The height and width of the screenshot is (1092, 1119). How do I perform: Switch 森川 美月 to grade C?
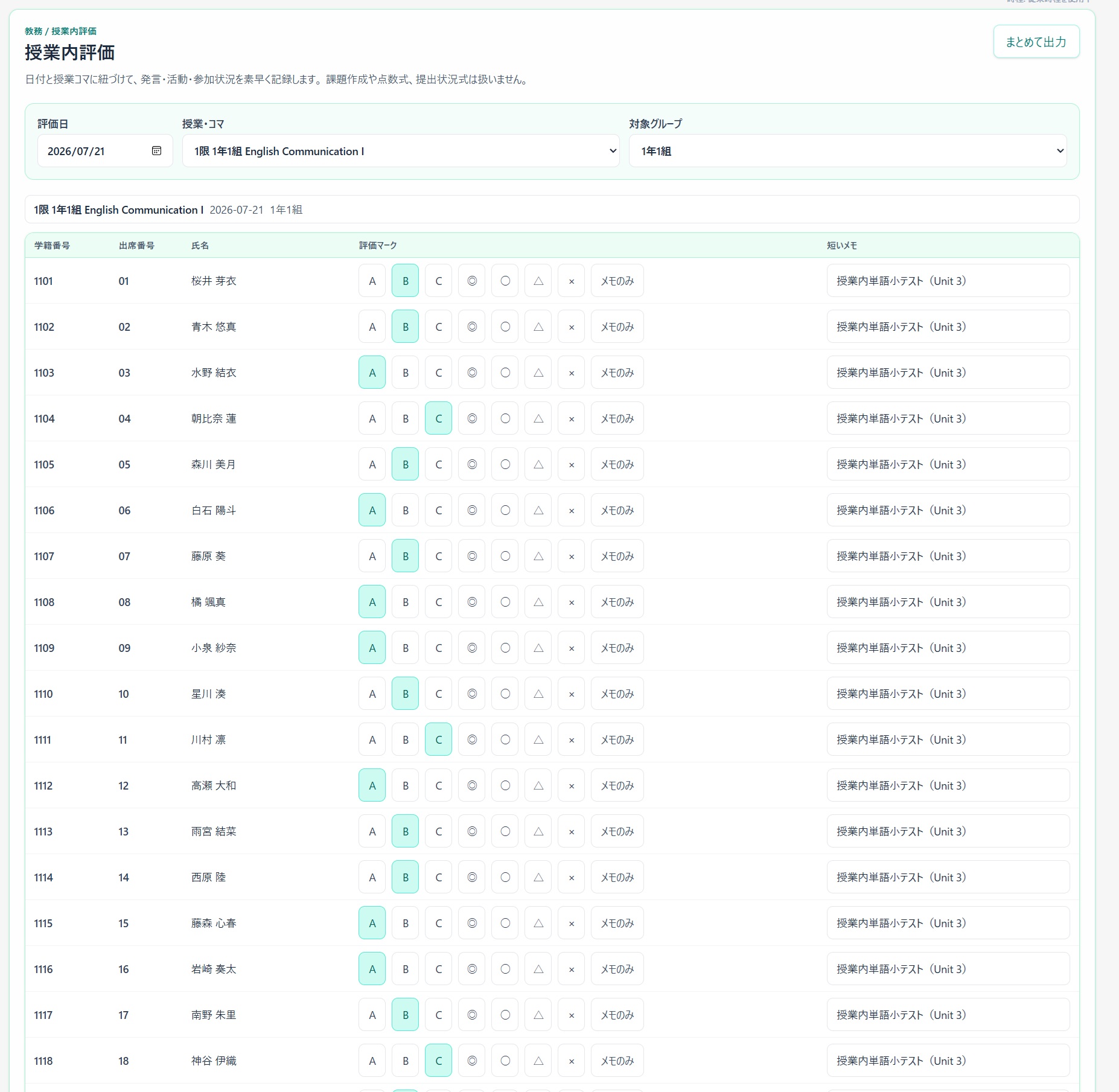coord(439,464)
